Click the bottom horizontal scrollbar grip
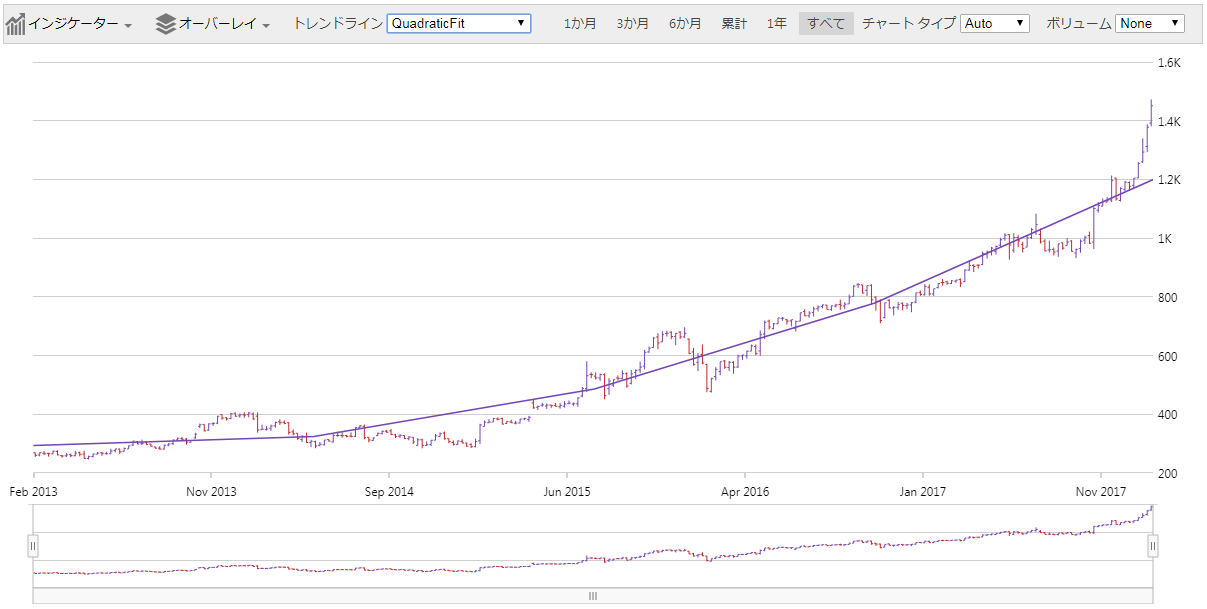Viewport: 1207px width, 609px height. 592,595
